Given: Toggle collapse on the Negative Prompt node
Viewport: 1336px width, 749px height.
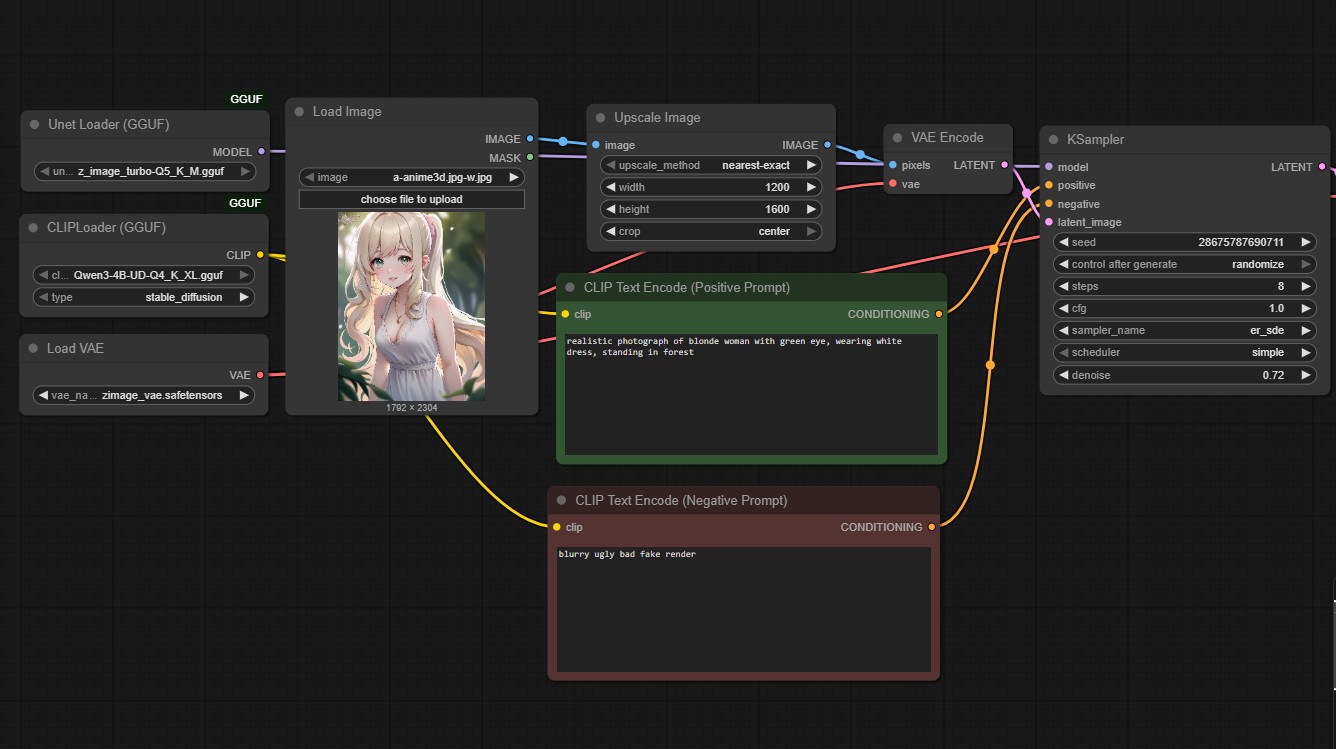Looking at the screenshot, I should pyautogui.click(x=561, y=500).
